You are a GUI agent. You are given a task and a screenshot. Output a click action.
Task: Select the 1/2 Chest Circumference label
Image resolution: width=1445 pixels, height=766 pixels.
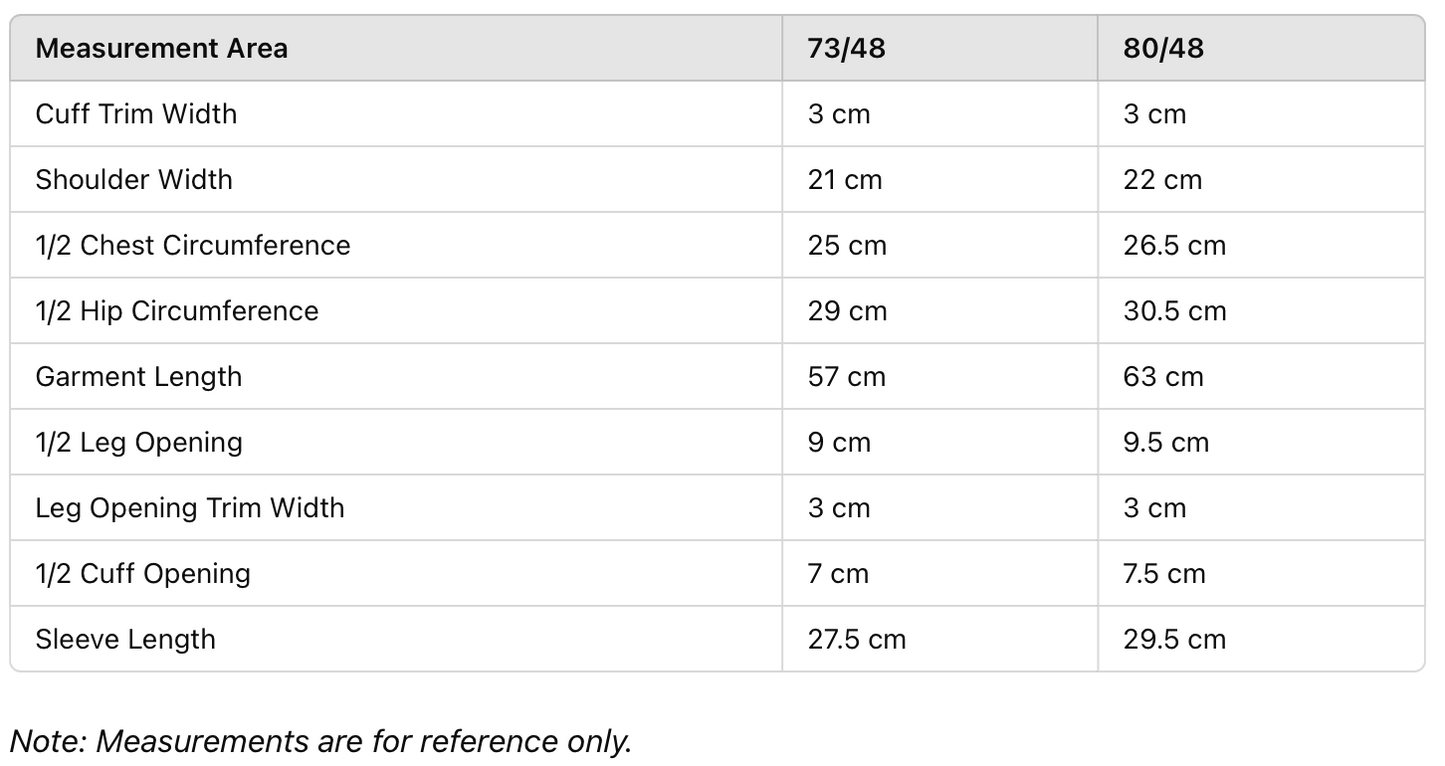pos(193,246)
